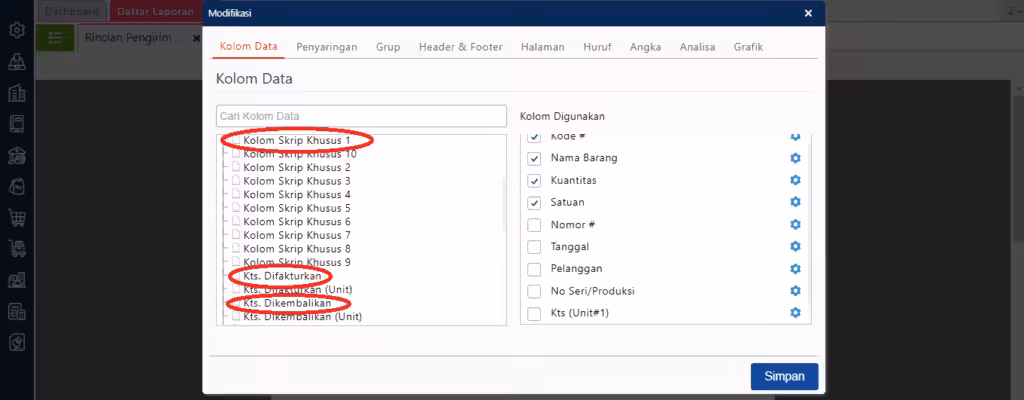Enable the Pelanggan checkbox
The height and width of the screenshot is (400, 1024).
534,269
